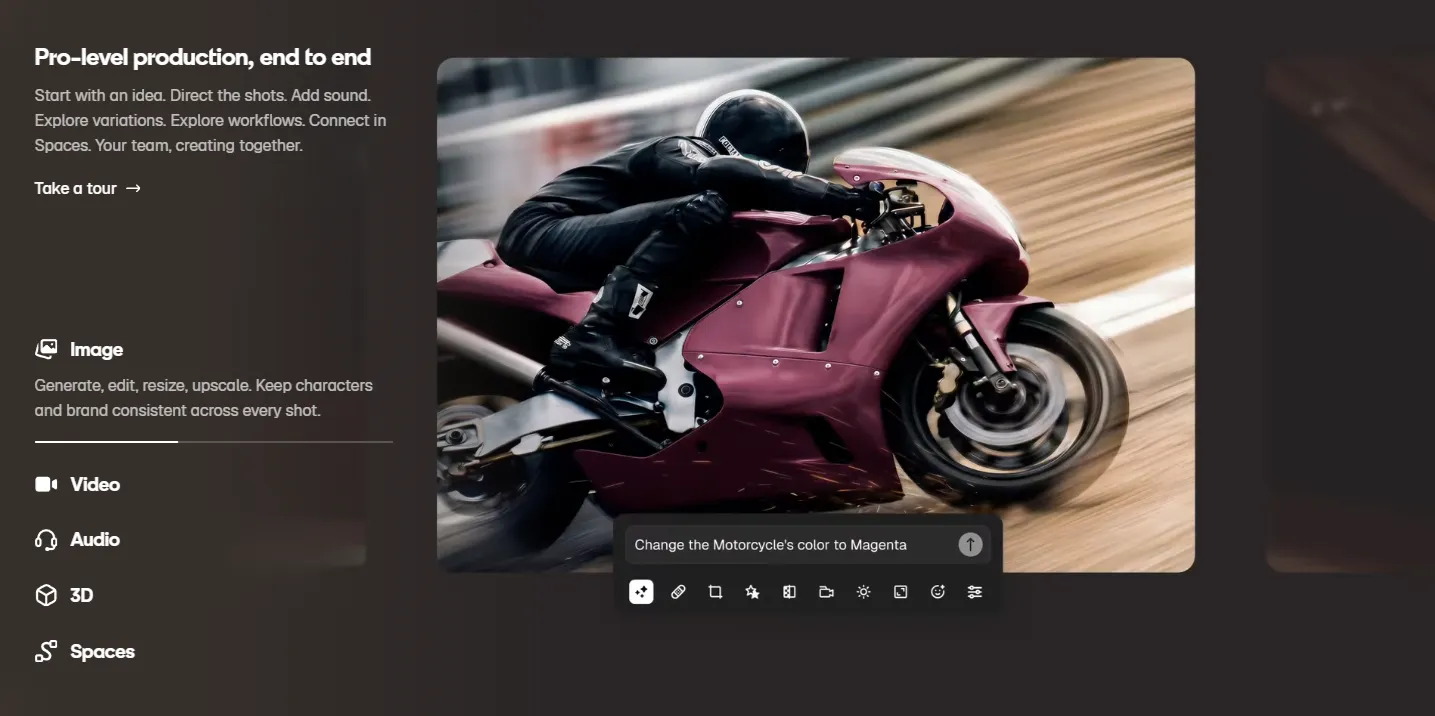The width and height of the screenshot is (1435, 716).
Task: Choose the bandage heal tool
Action: point(678,592)
